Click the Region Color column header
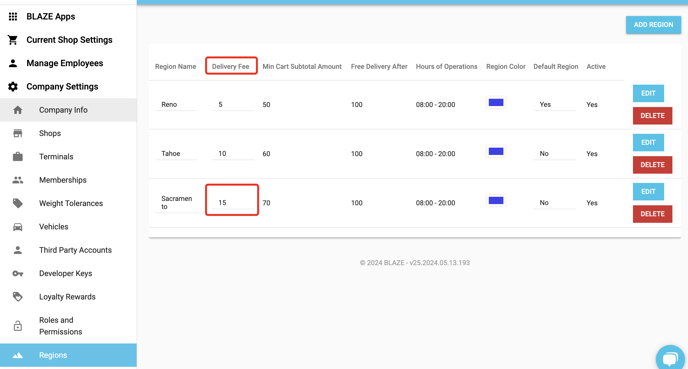 pos(505,67)
